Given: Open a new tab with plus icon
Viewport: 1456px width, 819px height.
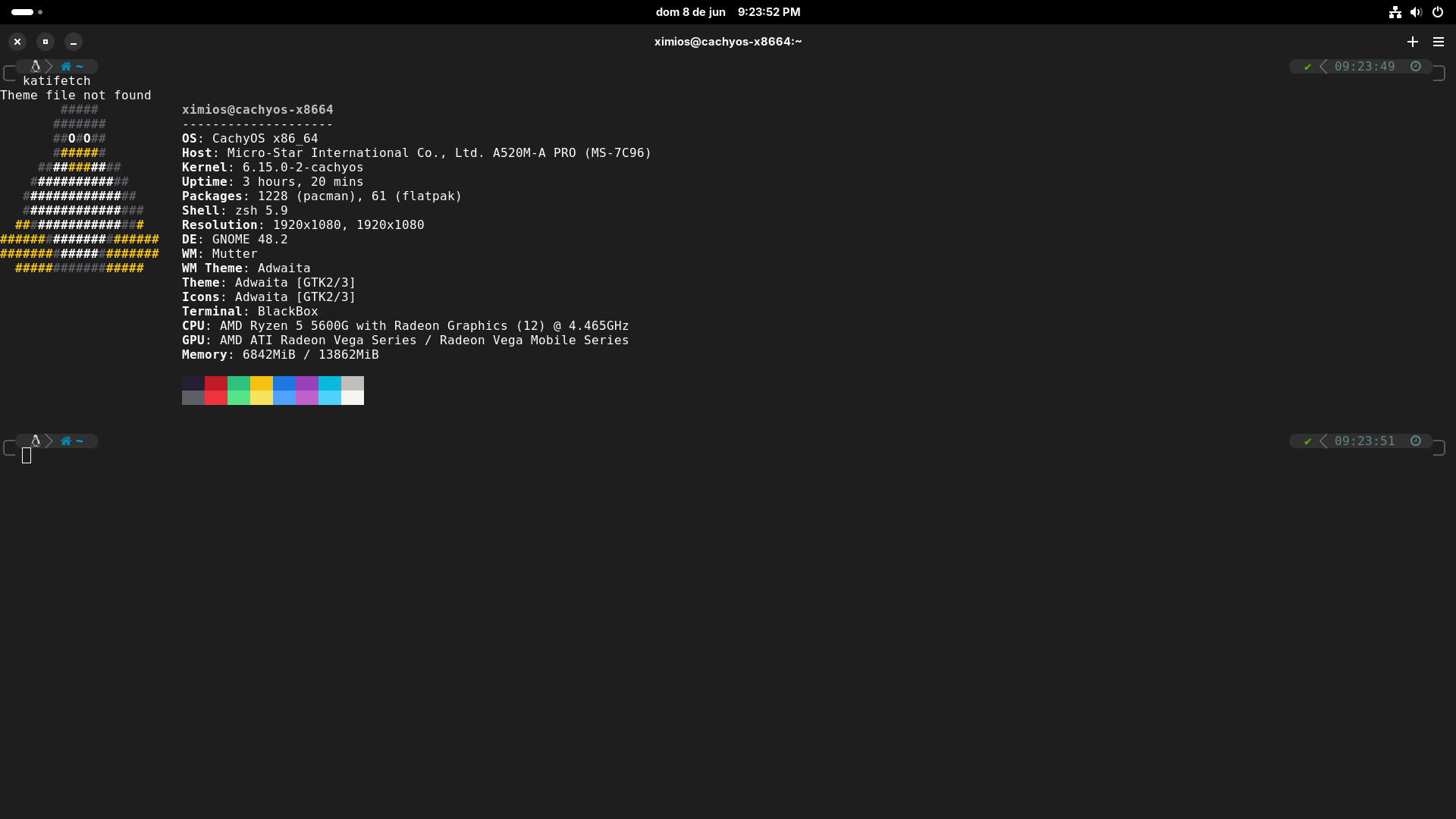Looking at the screenshot, I should coord(1412,42).
